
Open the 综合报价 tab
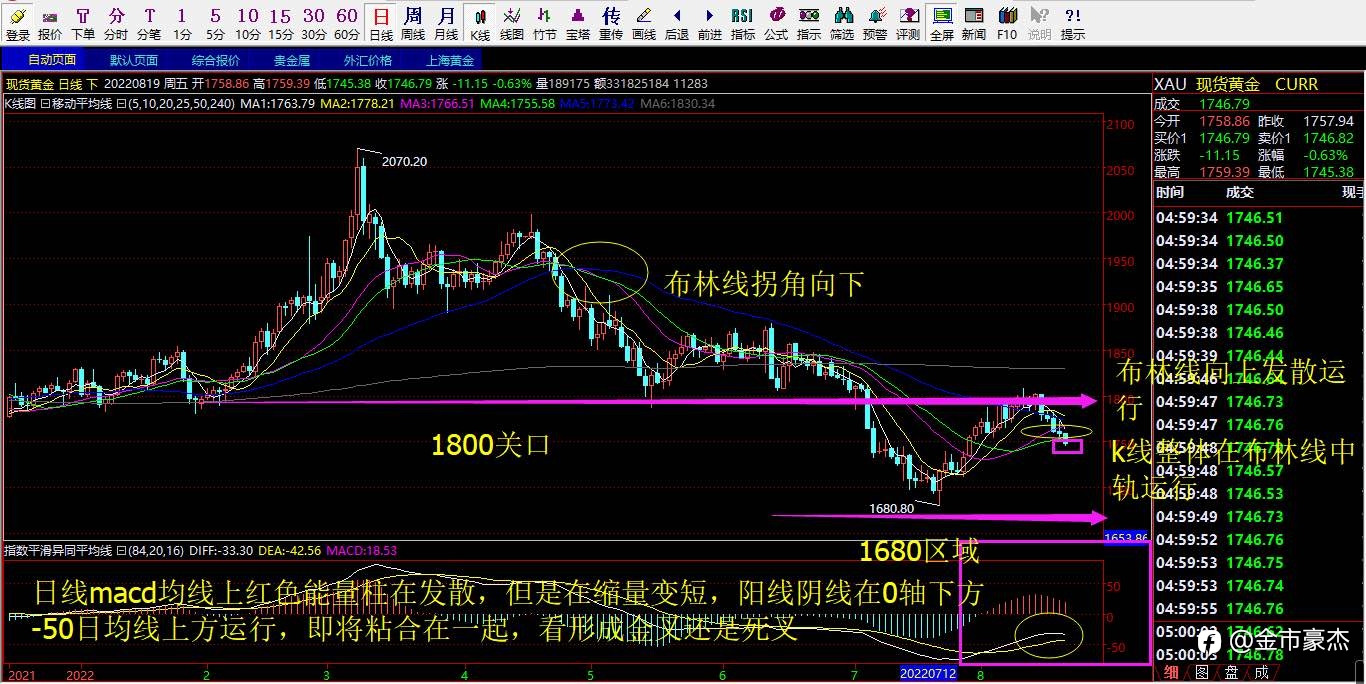(216, 60)
